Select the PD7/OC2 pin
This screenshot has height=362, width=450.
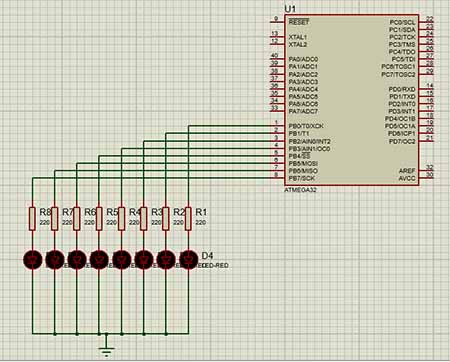(x=402, y=142)
